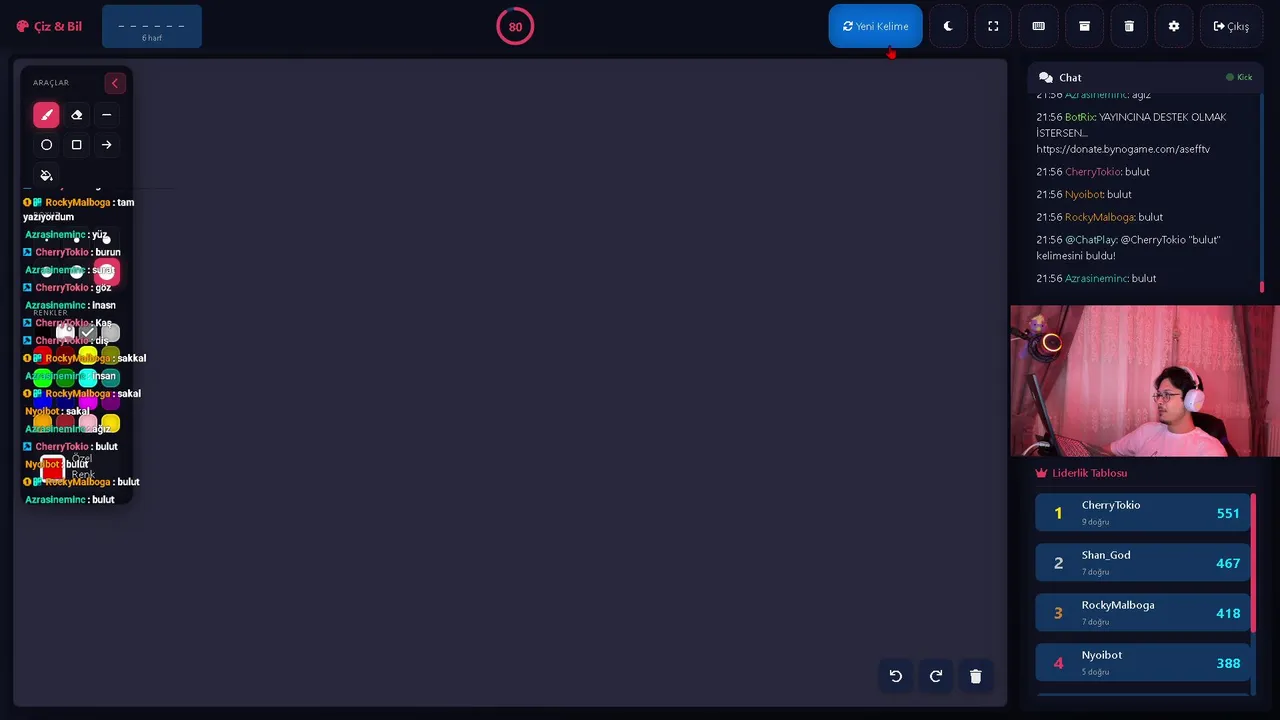1280x720 pixels.
Task: Click the Liderlik Tablosu crown icon
Action: click(1041, 473)
